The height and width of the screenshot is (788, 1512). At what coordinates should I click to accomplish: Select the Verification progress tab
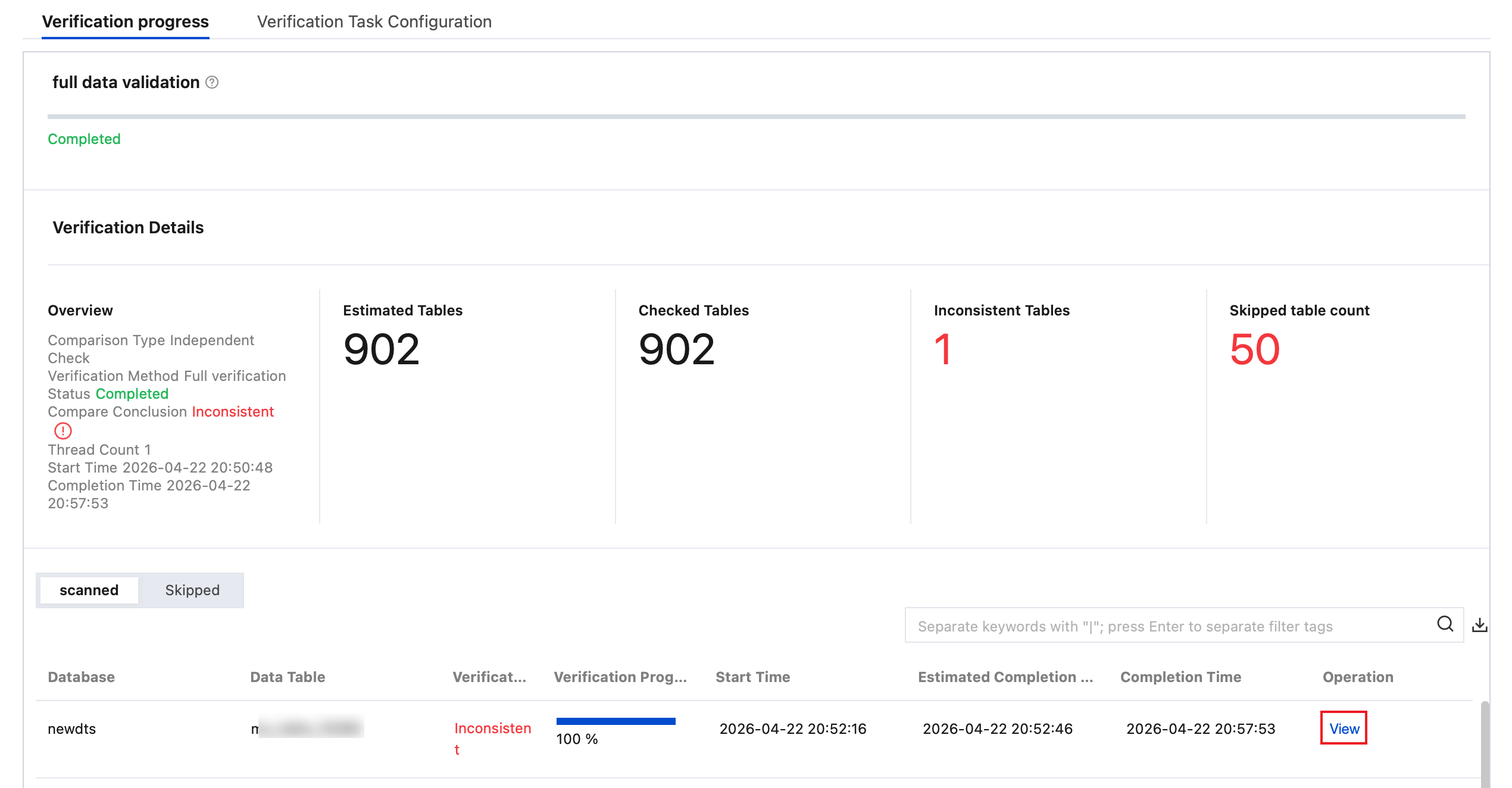(126, 21)
